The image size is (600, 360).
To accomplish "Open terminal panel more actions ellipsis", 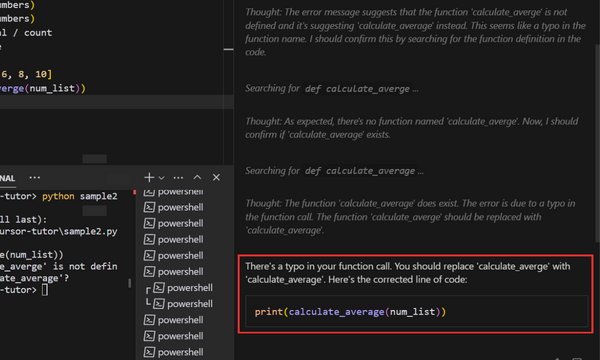I will pos(178,178).
